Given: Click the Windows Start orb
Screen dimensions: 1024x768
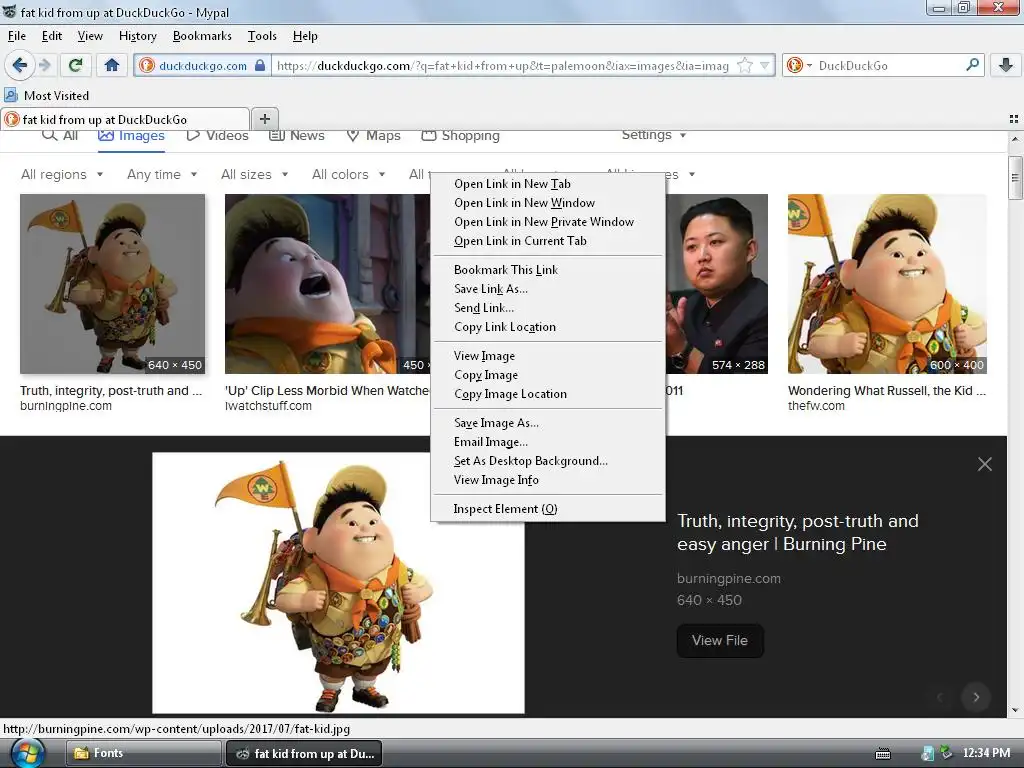Looking at the screenshot, I should tap(27, 753).
